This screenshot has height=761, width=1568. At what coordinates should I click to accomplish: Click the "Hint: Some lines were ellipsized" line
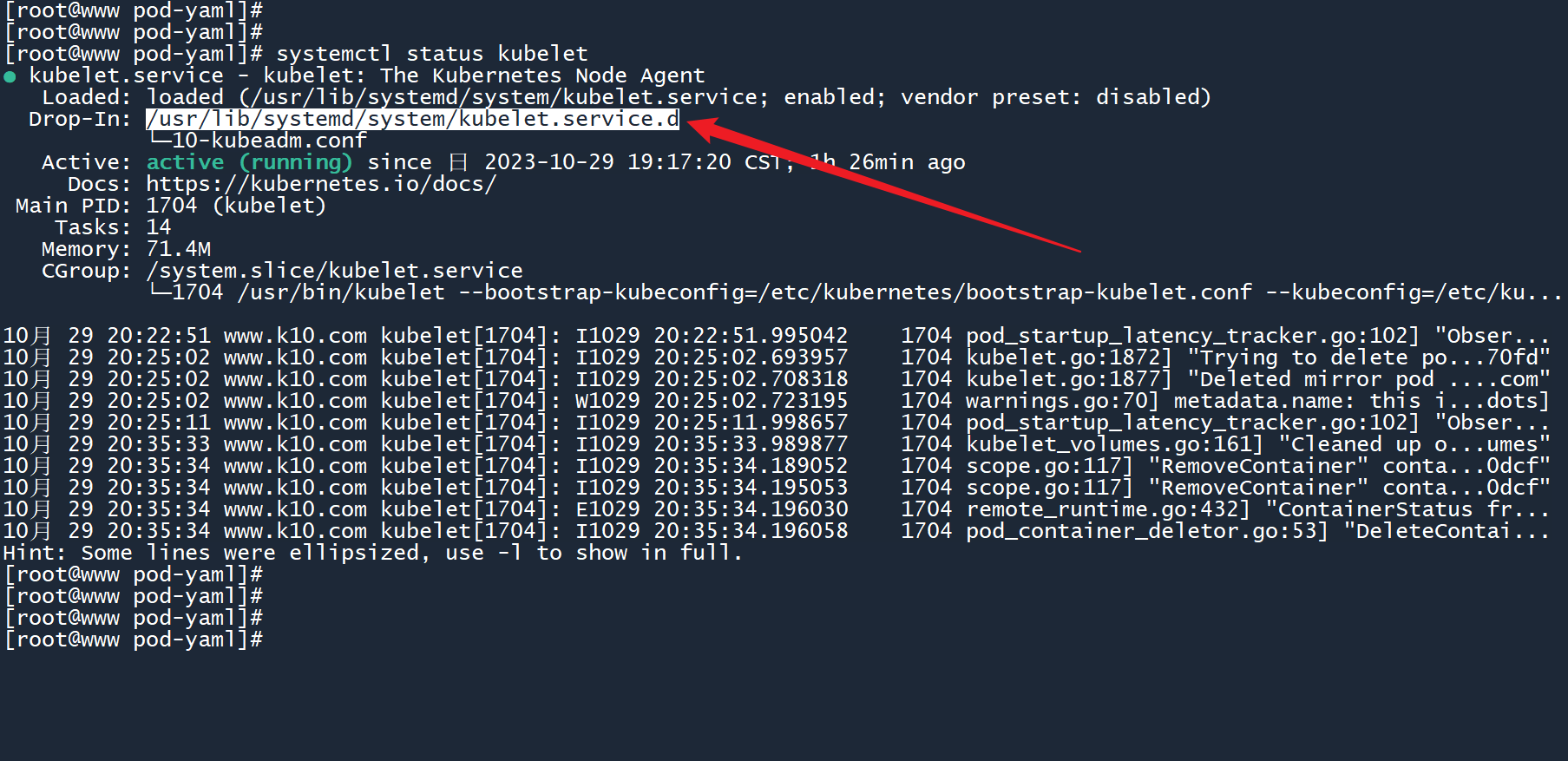(x=372, y=553)
